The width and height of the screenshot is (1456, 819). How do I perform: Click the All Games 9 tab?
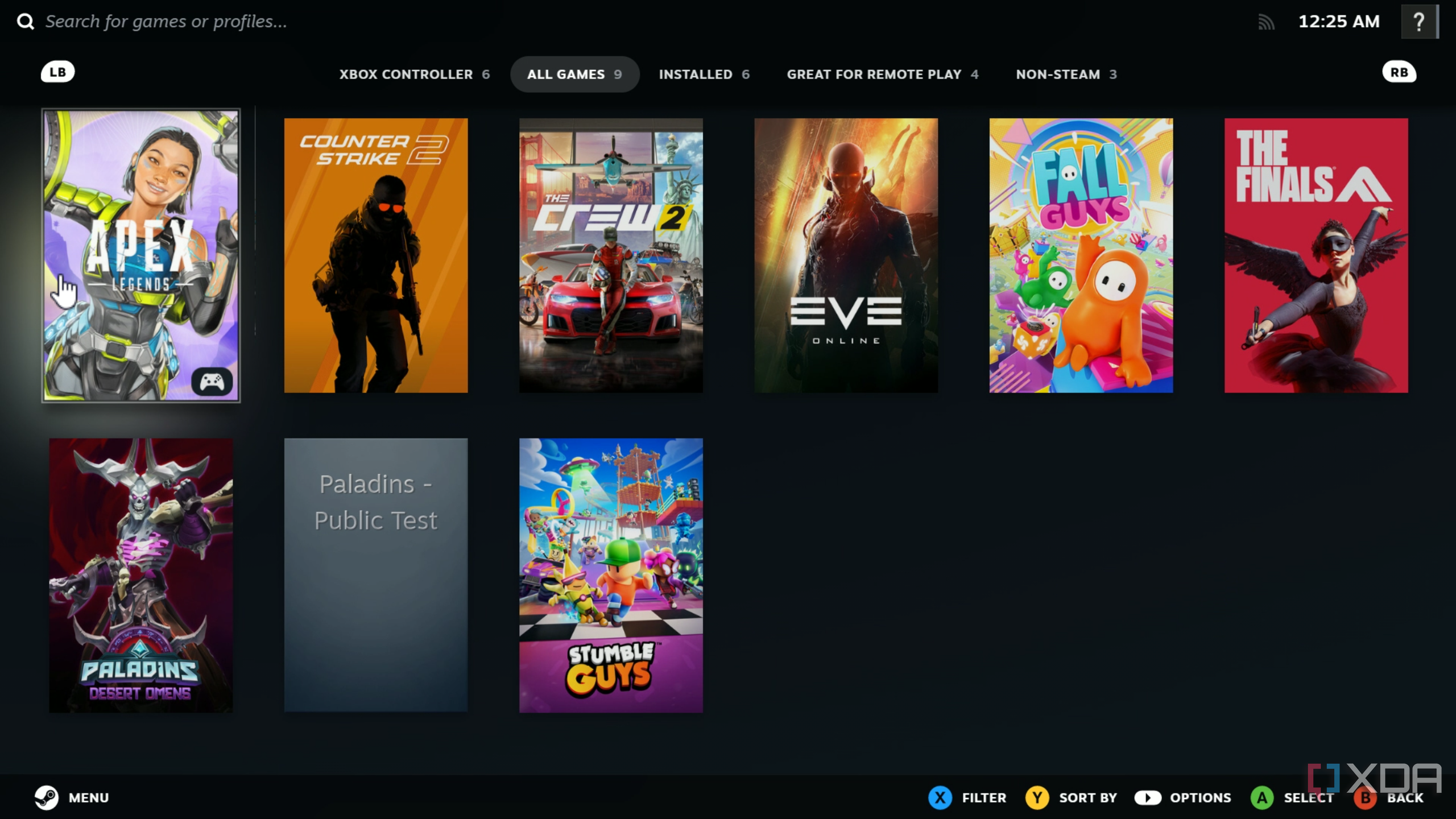point(575,74)
